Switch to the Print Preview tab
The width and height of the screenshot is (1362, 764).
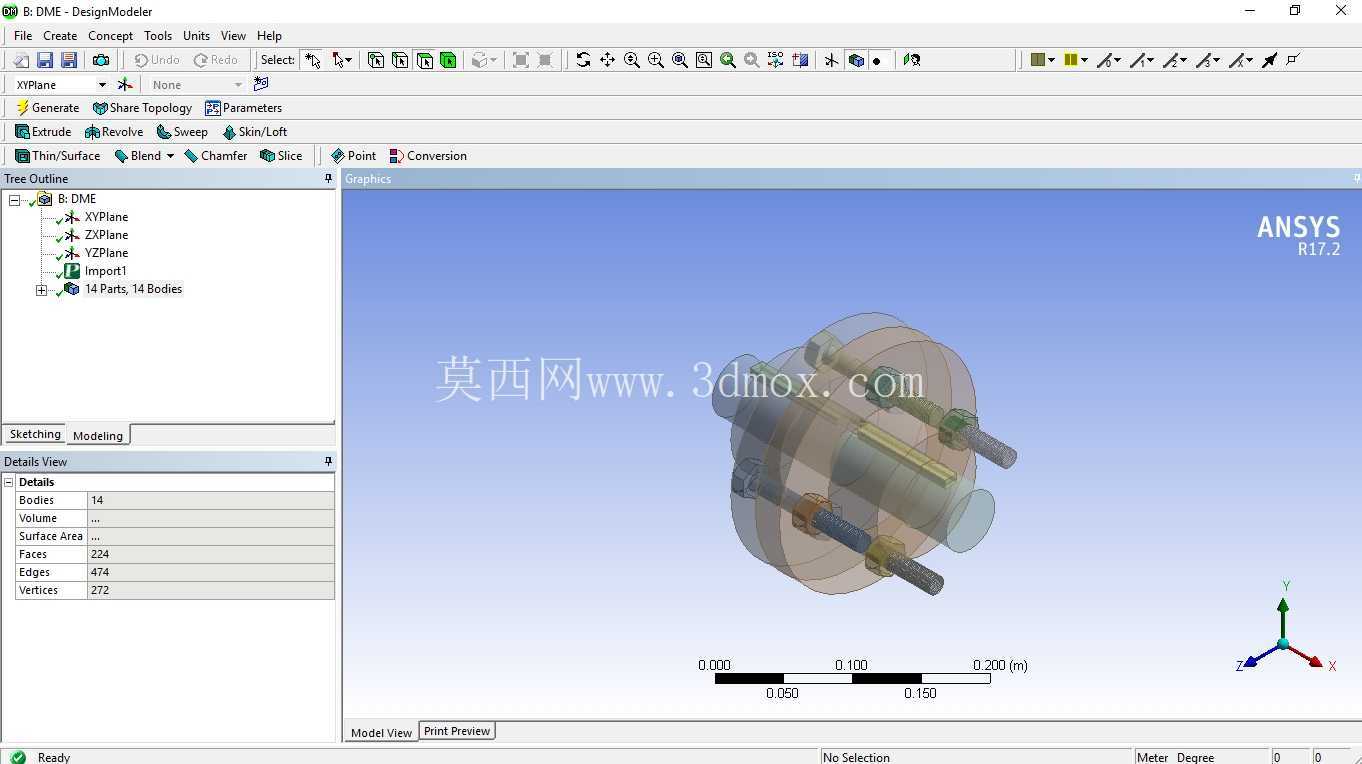tap(457, 731)
